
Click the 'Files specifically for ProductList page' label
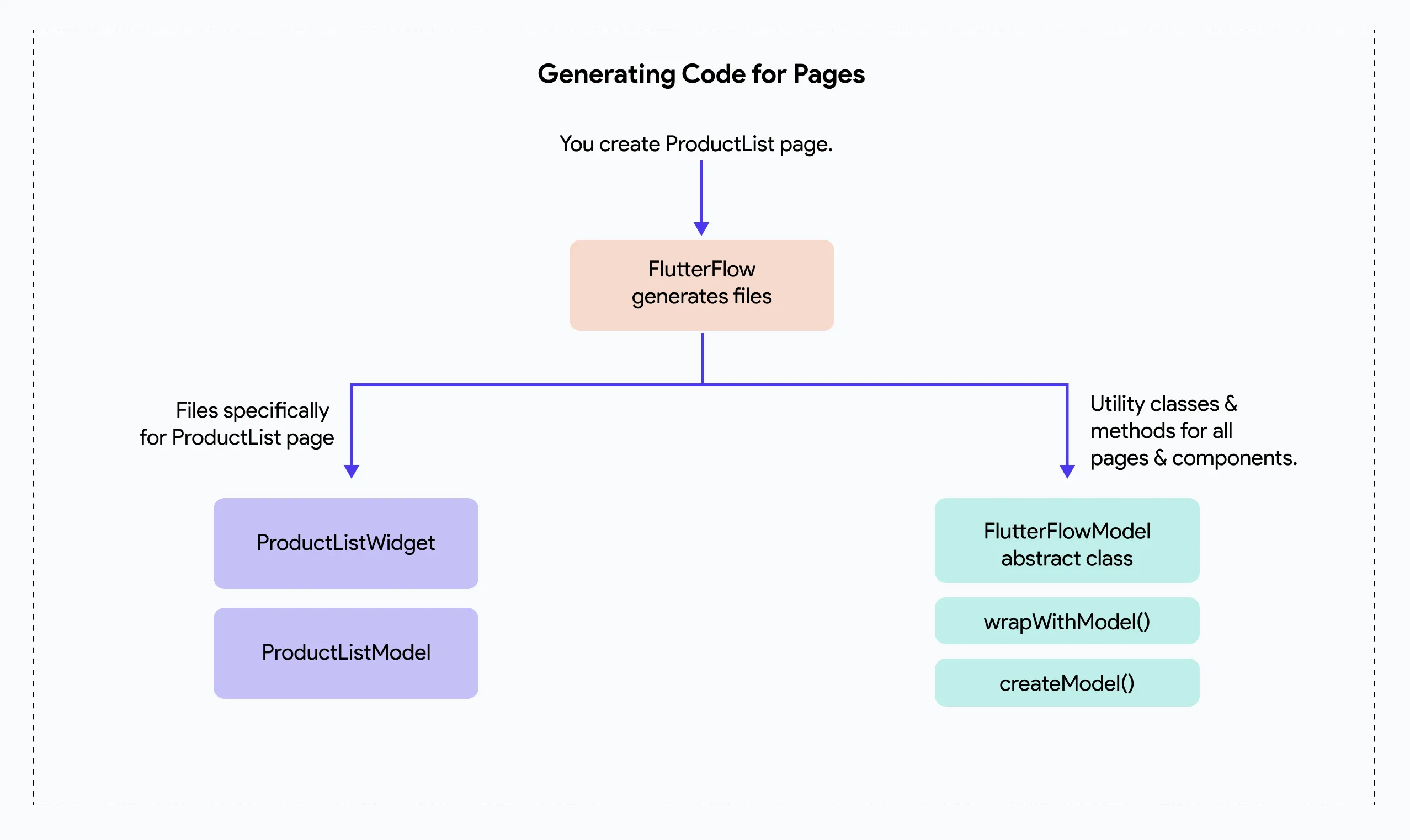click(x=237, y=424)
